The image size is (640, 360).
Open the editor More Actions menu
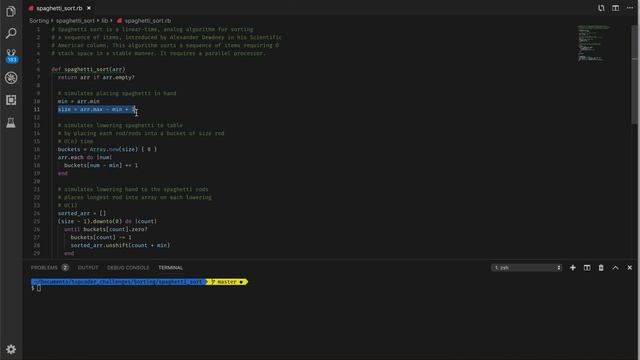pyautogui.click(x=630, y=8)
